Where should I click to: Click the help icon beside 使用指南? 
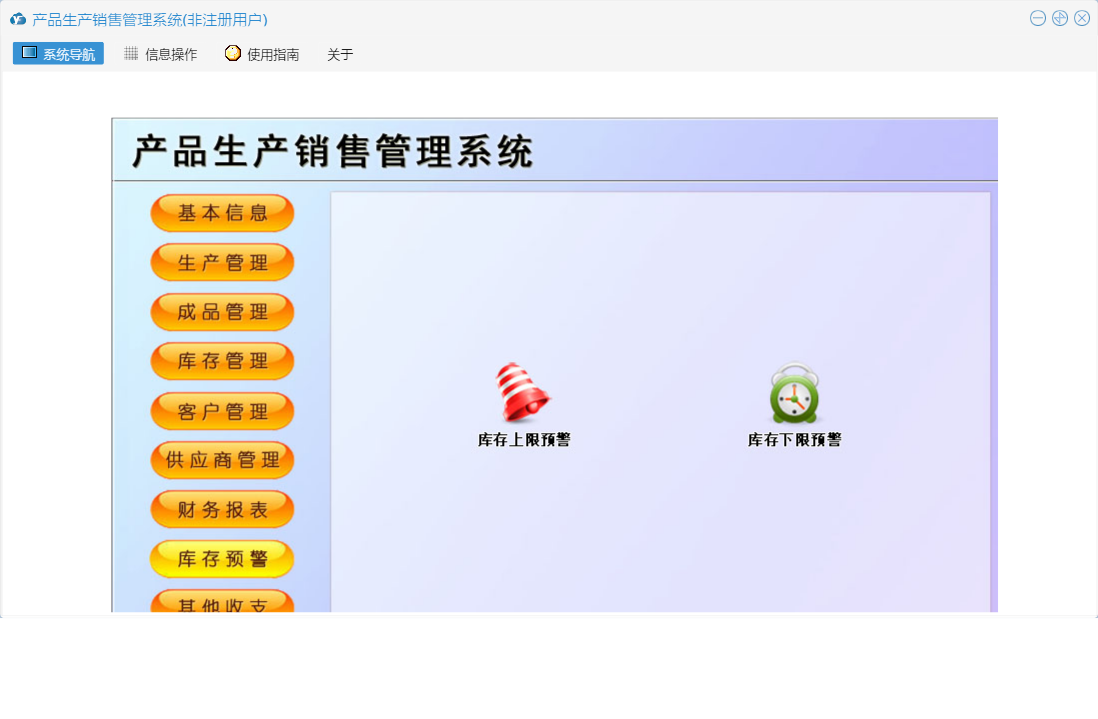pyautogui.click(x=232, y=53)
